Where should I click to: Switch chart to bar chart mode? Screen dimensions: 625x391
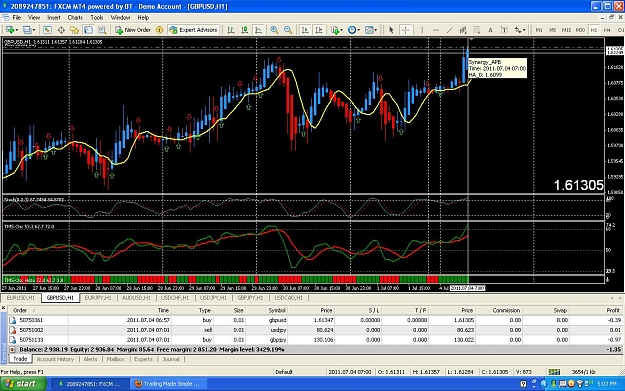coord(231,30)
